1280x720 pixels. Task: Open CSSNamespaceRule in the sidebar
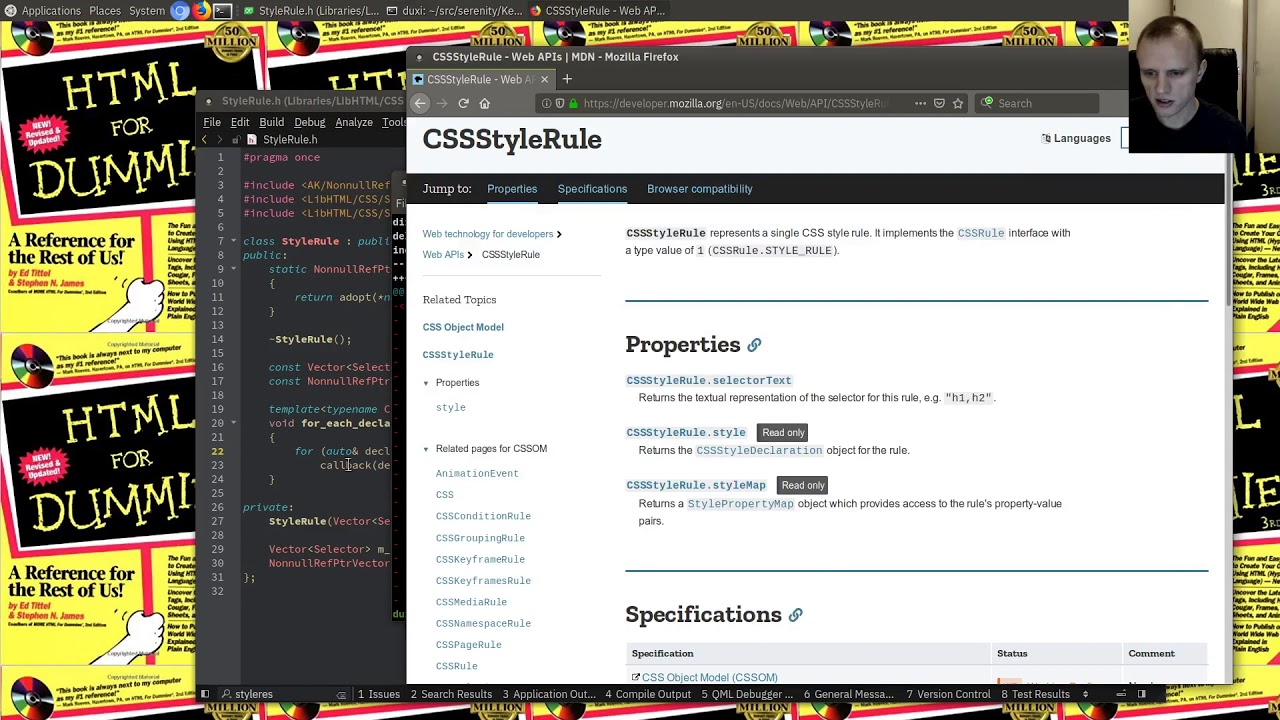pyautogui.click(x=483, y=623)
